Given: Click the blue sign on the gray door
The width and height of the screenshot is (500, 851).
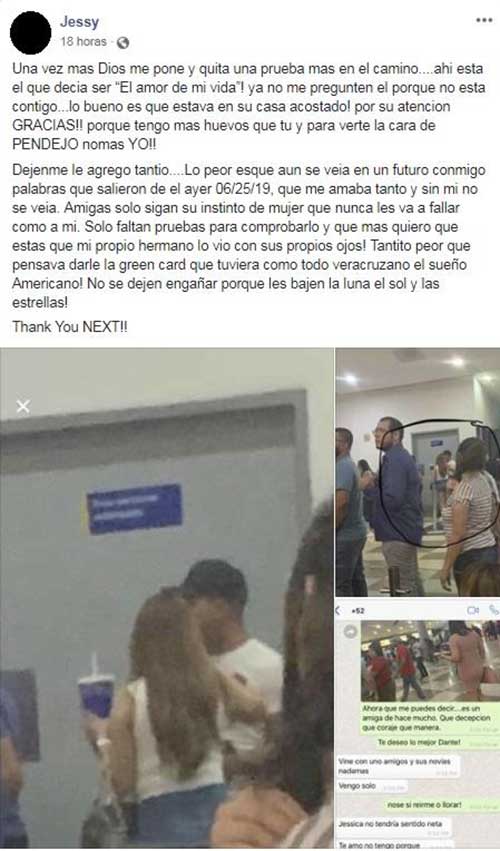Looking at the screenshot, I should (135, 509).
